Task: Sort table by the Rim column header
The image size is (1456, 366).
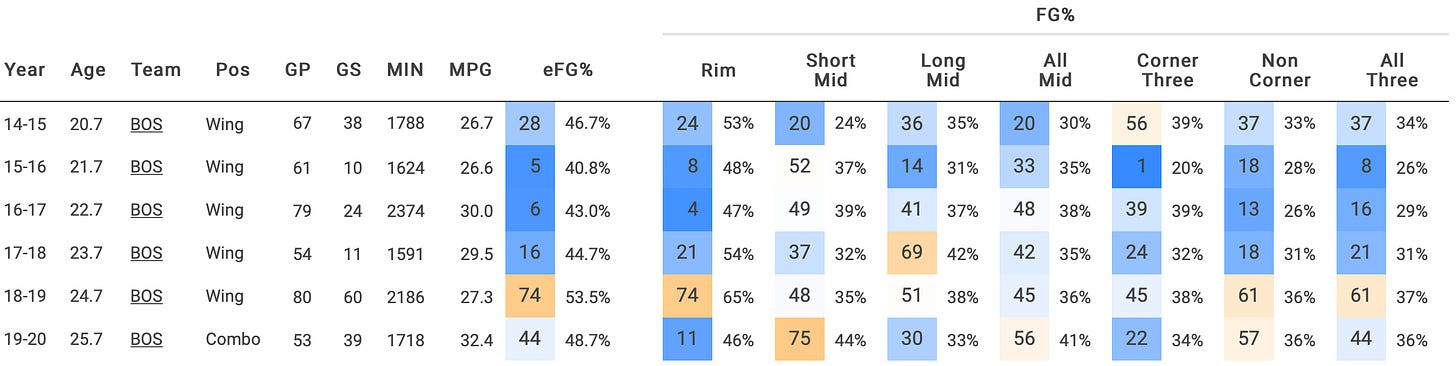Action: [718, 70]
